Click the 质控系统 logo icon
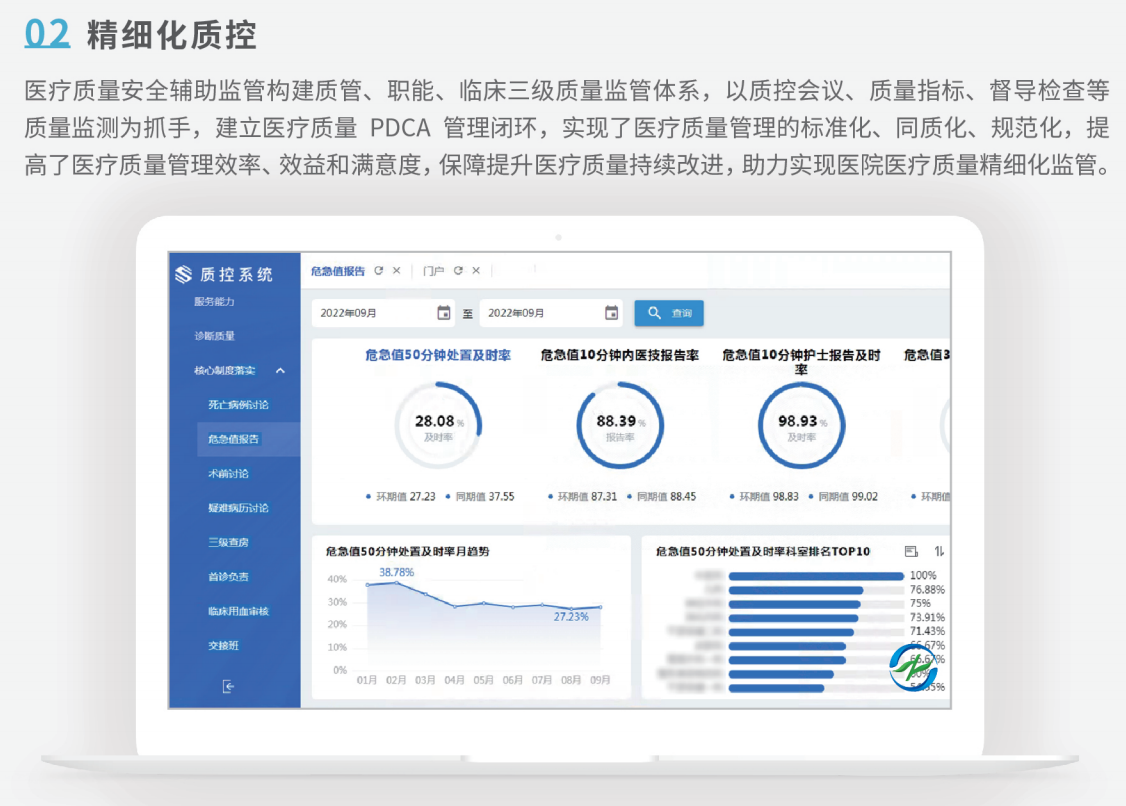1126x806 pixels. click(183, 274)
